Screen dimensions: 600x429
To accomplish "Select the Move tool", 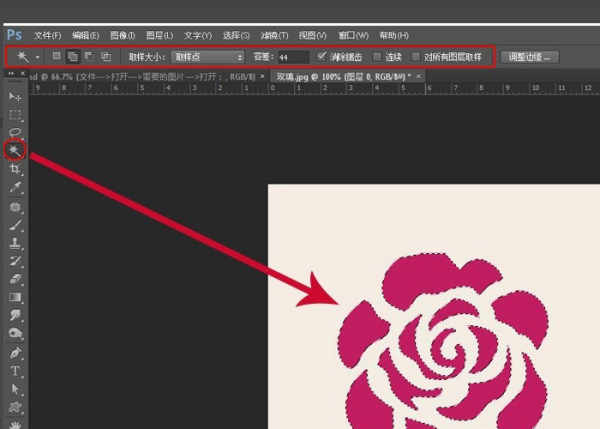I will point(15,96).
